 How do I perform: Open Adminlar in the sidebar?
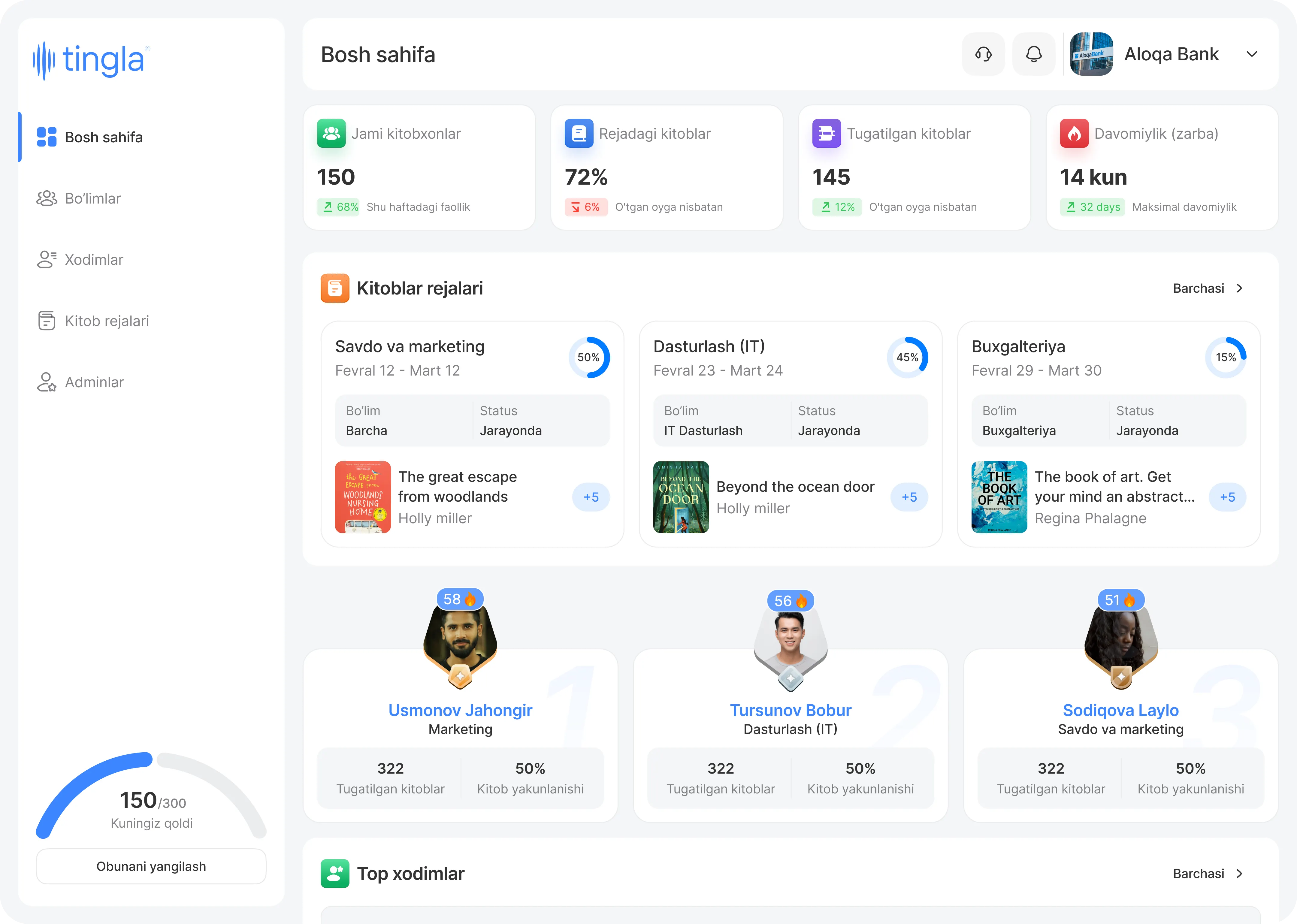pyautogui.click(x=94, y=382)
